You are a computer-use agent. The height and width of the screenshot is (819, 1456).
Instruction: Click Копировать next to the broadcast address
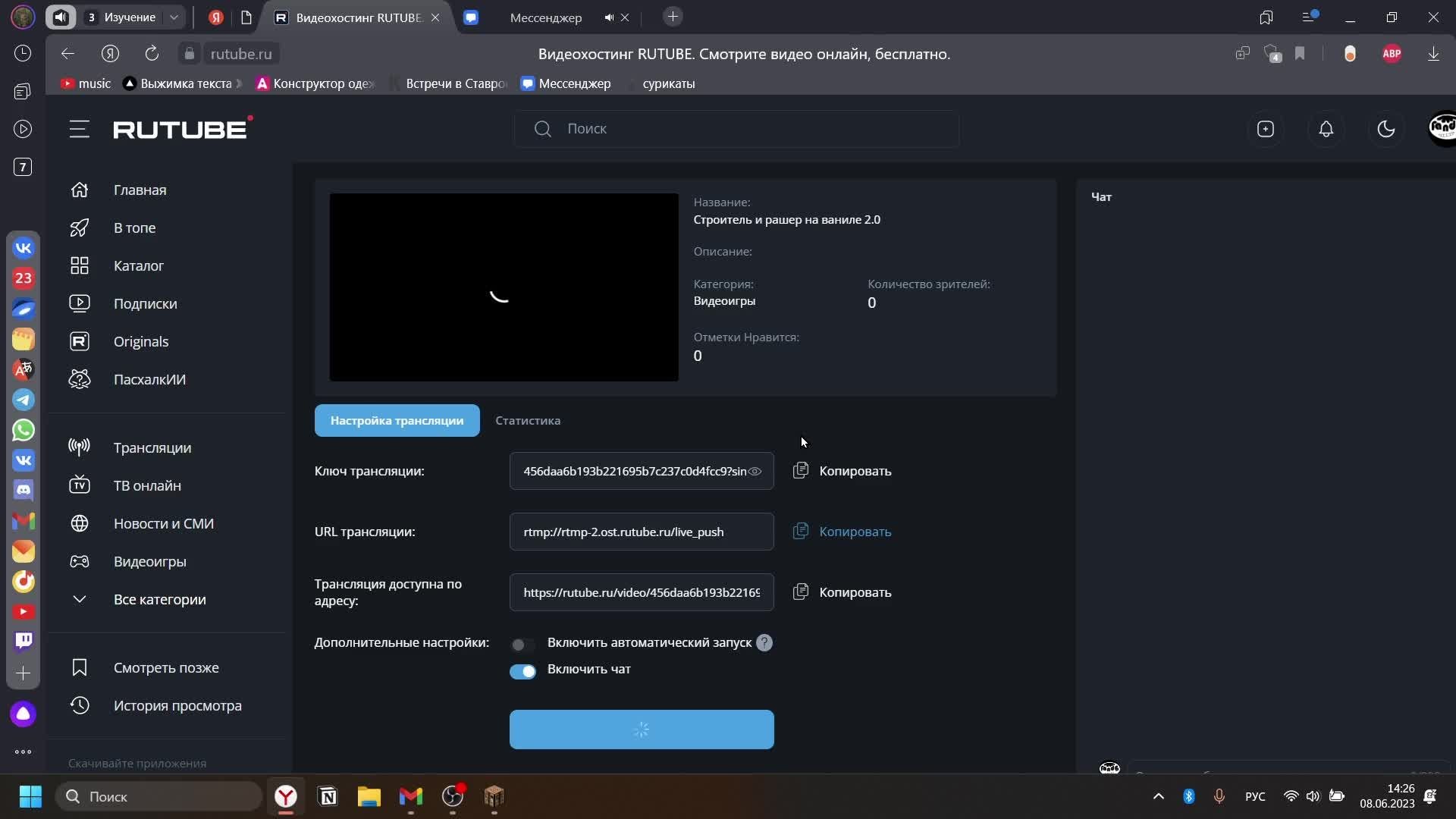click(855, 592)
